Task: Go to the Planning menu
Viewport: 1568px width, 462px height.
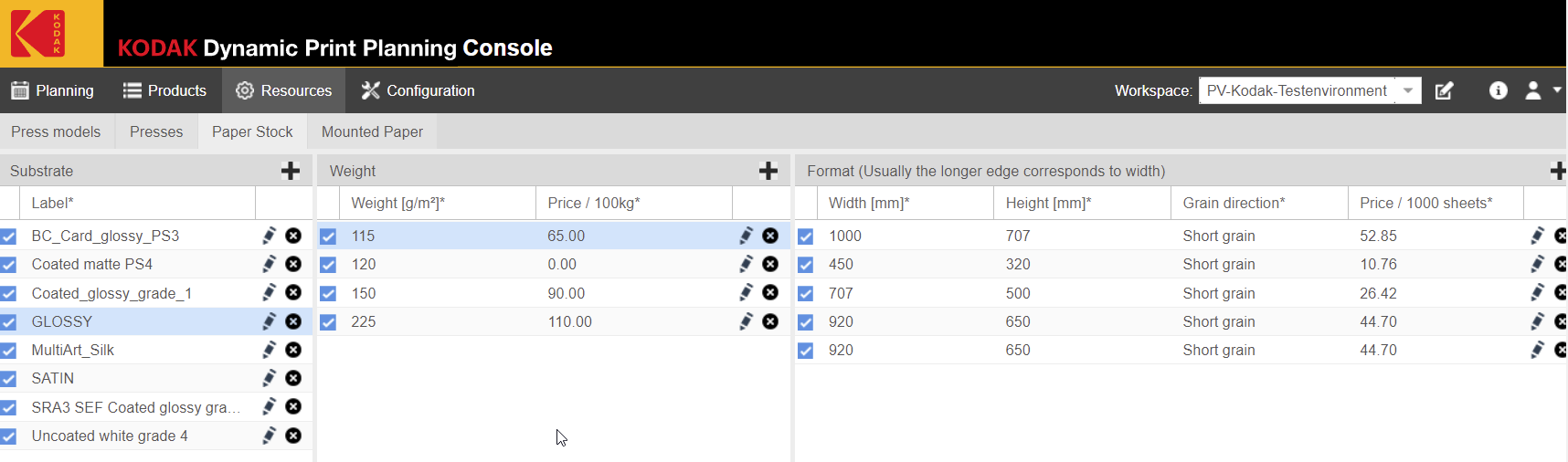Action: coord(53,90)
